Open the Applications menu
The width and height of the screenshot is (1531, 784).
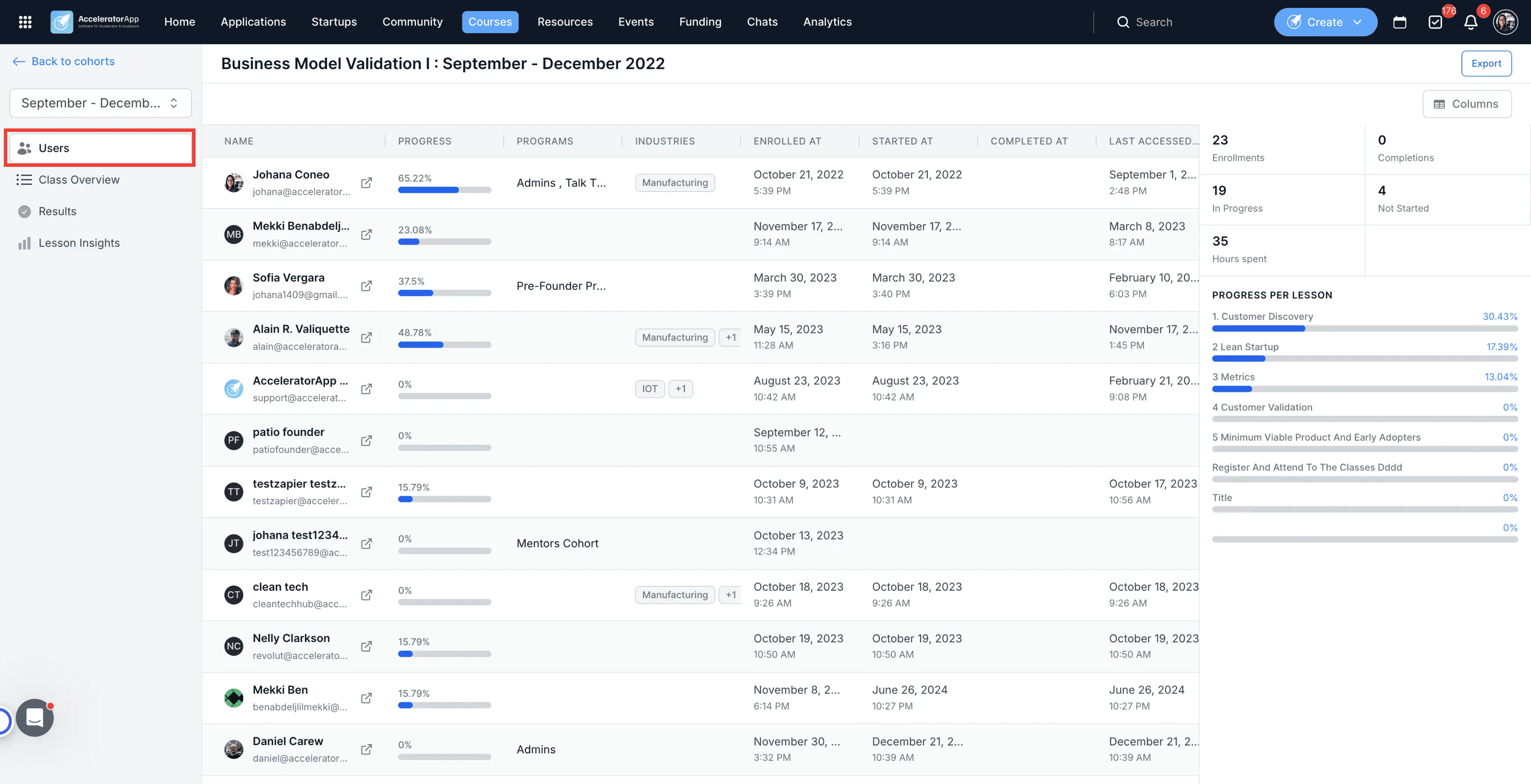point(253,22)
